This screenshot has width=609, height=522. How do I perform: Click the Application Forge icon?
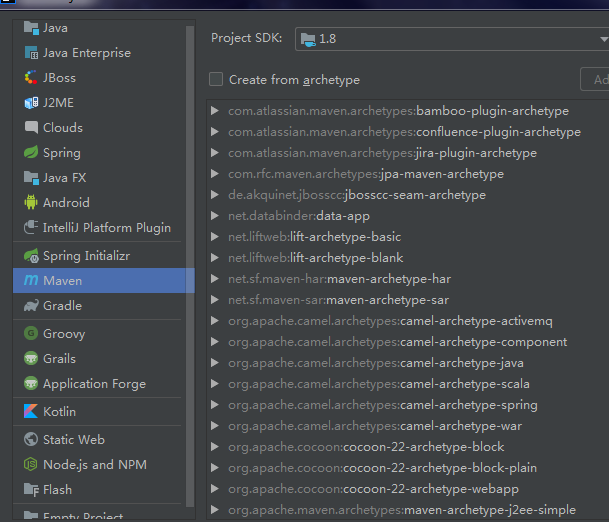click(31, 383)
